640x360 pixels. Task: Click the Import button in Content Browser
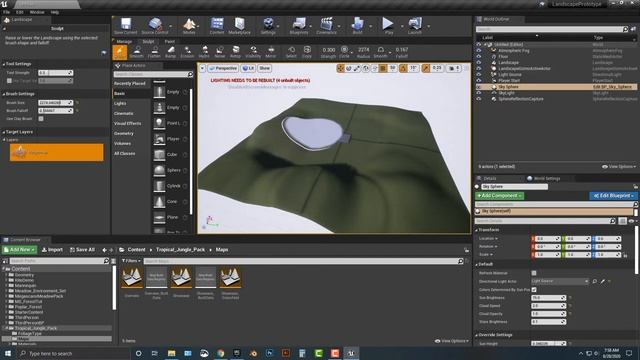point(52,250)
